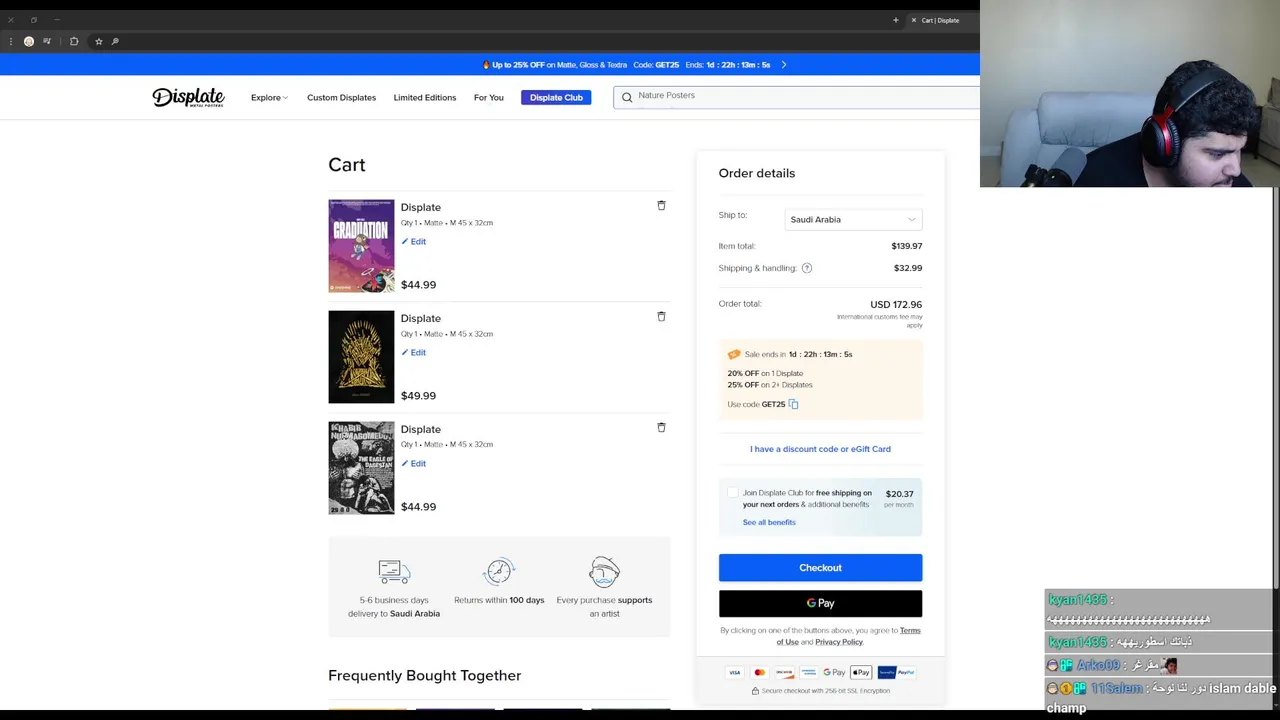The height and width of the screenshot is (720, 1280).
Task: Open the Ship to Saudi Arabia dropdown
Action: [x=853, y=219]
